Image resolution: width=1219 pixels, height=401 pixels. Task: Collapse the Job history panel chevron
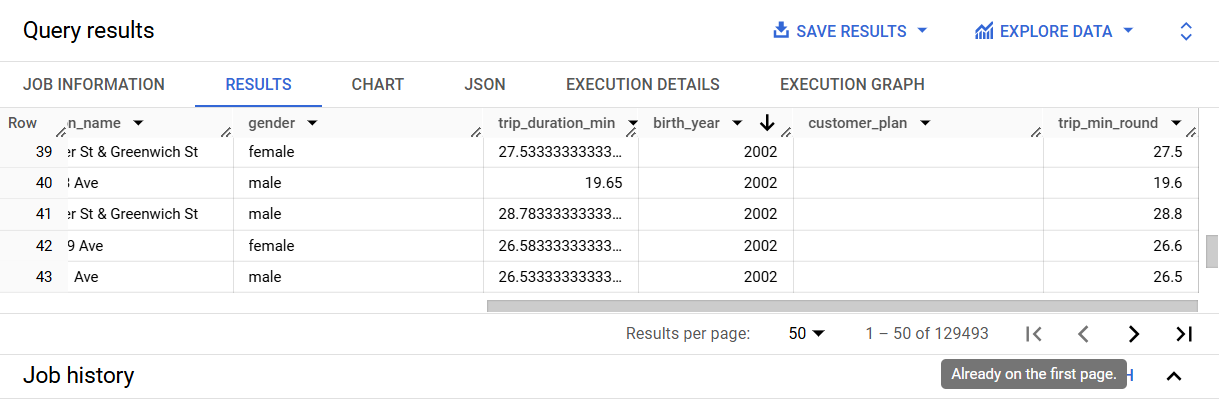point(1175,376)
